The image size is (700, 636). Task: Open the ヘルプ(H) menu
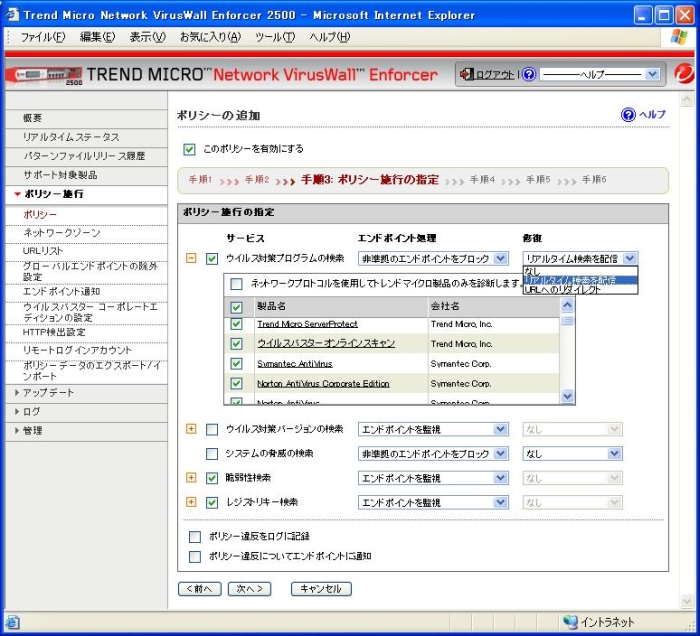[330, 37]
